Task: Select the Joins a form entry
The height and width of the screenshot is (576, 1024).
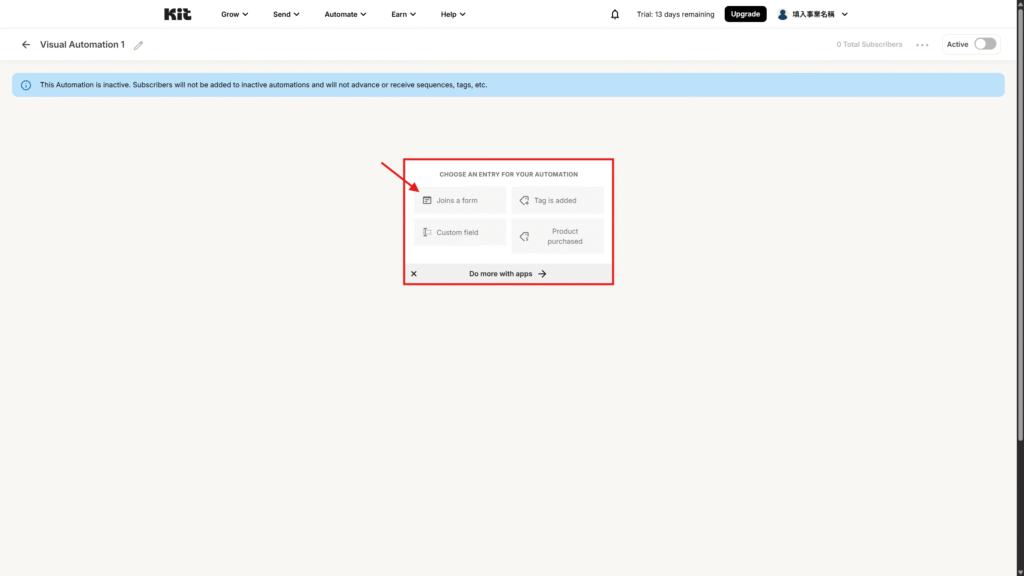Action: 459,201
